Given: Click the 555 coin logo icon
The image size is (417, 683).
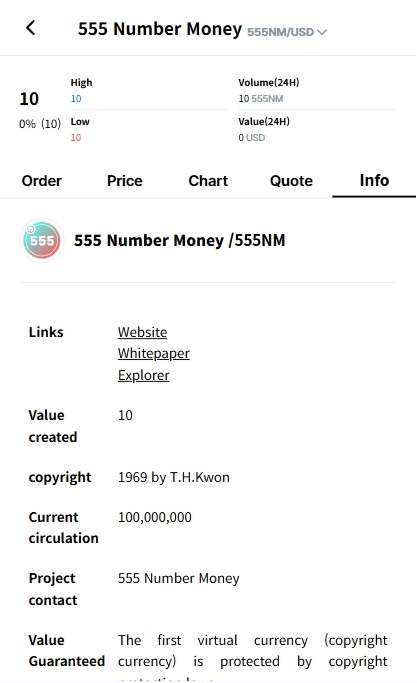Looking at the screenshot, I should [x=42, y=240].
